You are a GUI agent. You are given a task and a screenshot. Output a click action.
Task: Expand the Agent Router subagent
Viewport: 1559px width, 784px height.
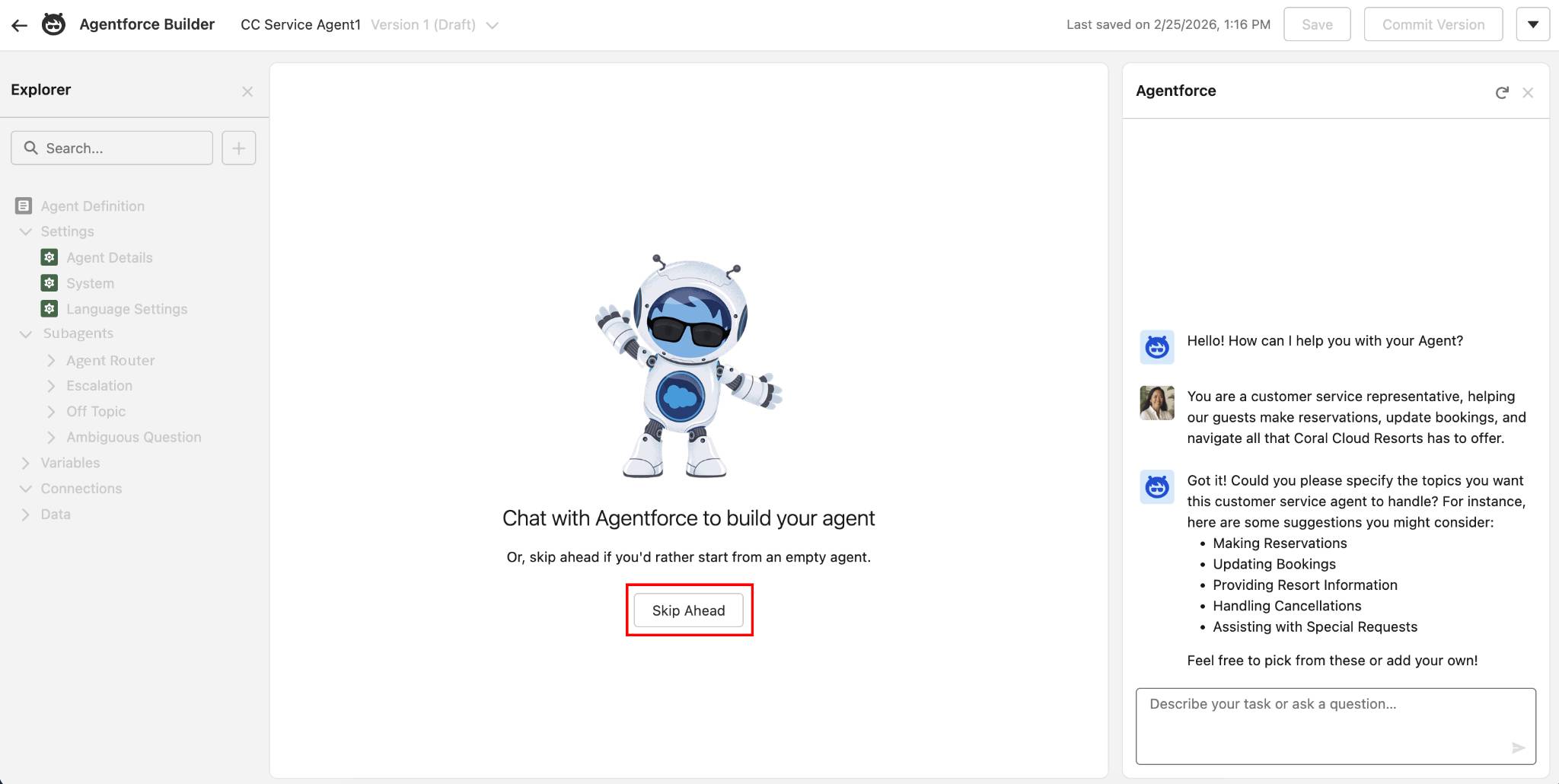click(51, 360)
